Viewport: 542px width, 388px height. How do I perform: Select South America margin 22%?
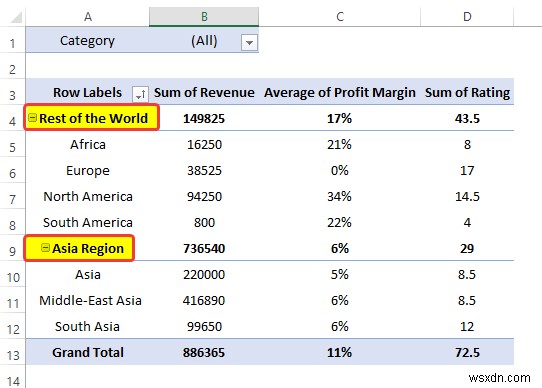(340, 222)
